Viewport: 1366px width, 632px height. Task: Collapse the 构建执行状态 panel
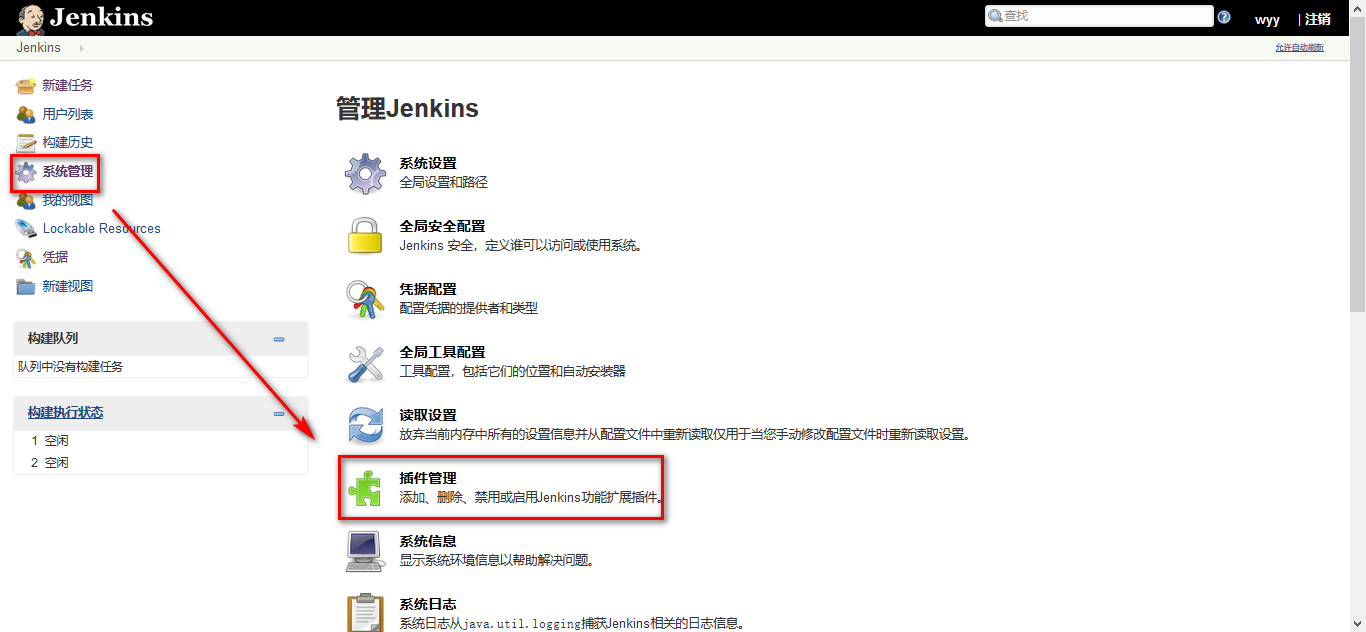(279, 413)
